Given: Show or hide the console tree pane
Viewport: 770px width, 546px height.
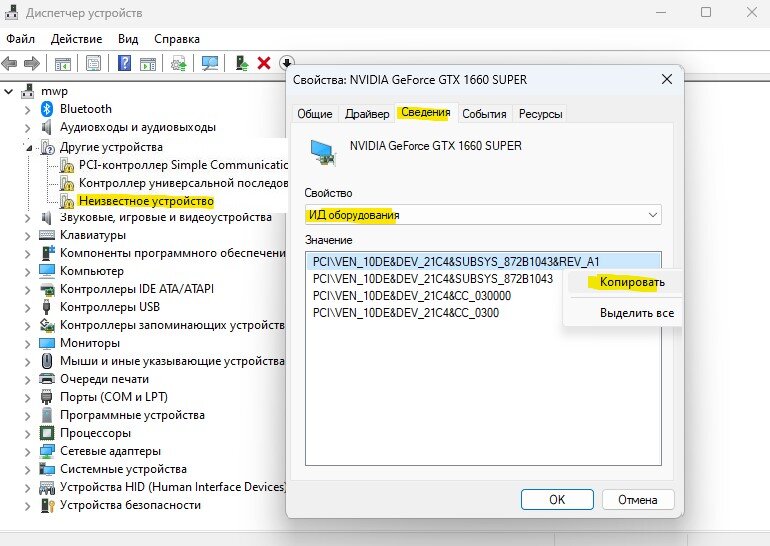Looking at the screenshot, I should pos(62,63).
